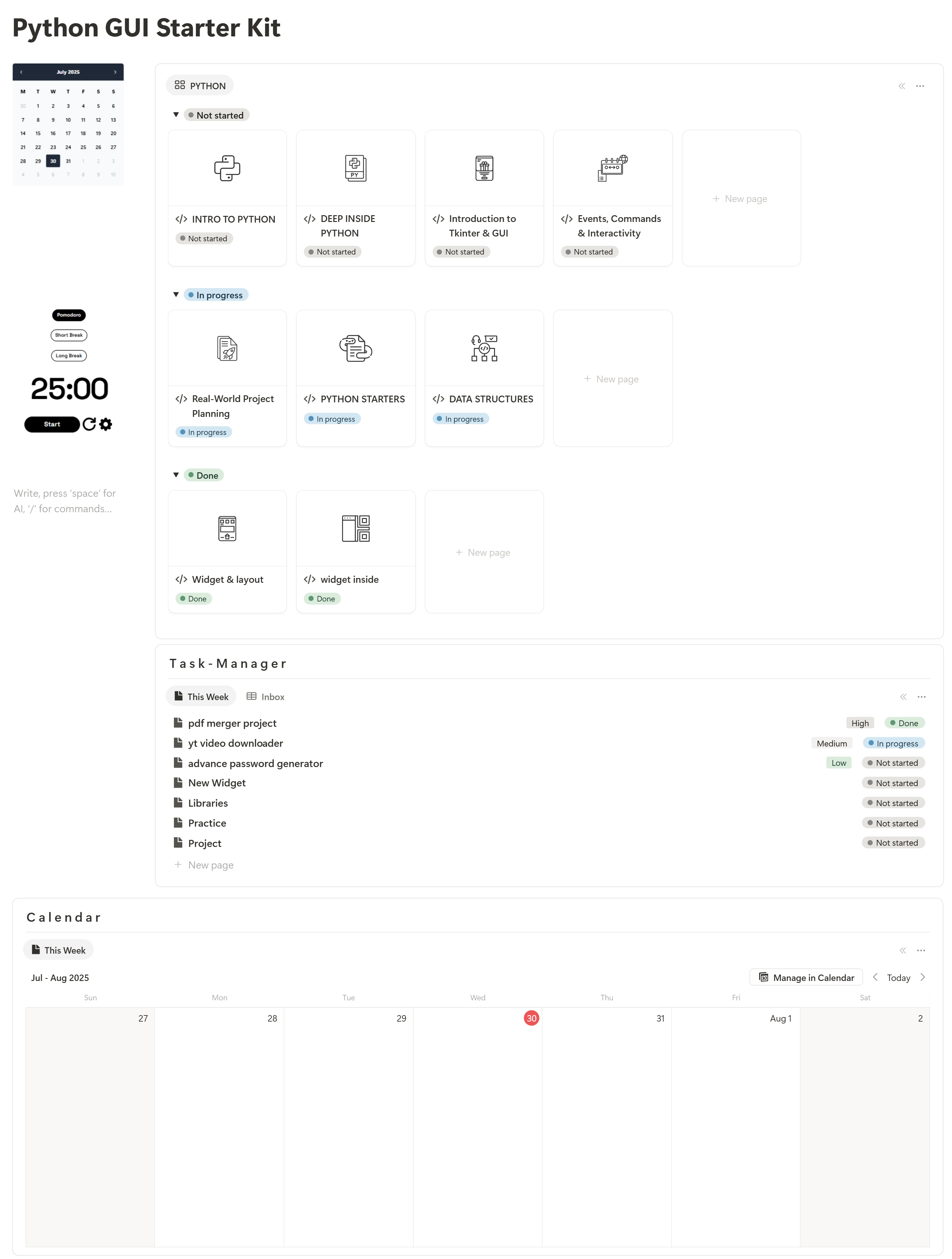The image size is (952, 1259).
Task: Click the DATA STRUCTURES card icon
Action: (484, 348)
